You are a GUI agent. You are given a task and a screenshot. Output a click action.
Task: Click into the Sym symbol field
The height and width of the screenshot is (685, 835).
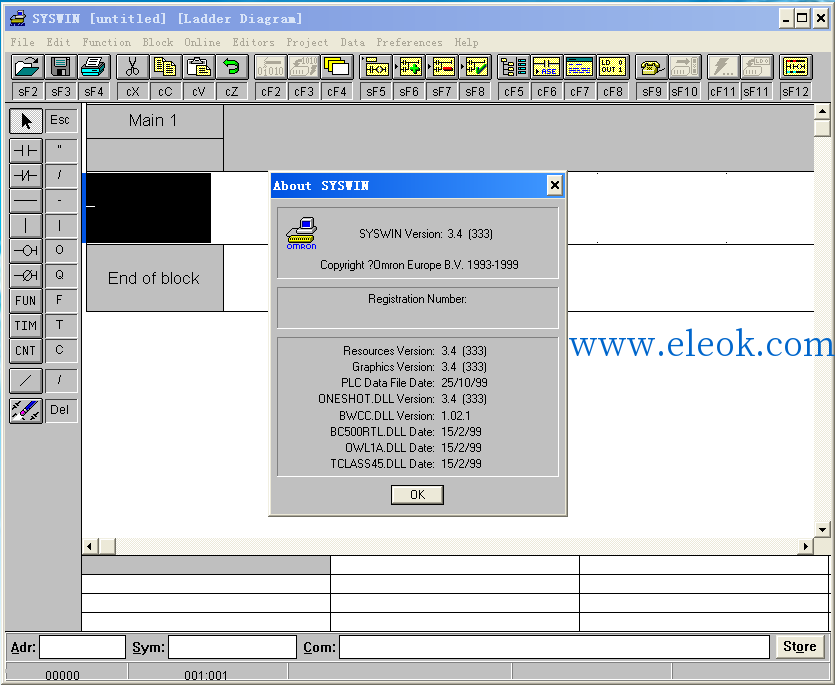(x=233, y=647)
